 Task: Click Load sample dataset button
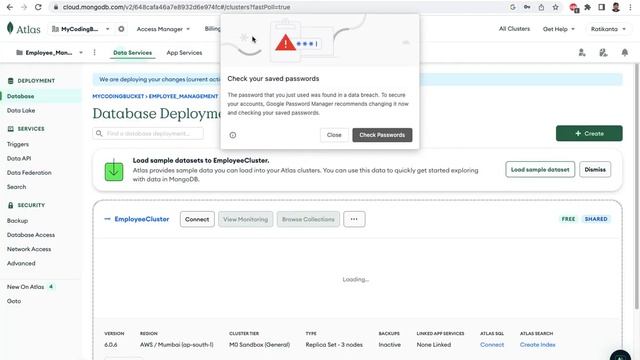[x=540, y=169]
